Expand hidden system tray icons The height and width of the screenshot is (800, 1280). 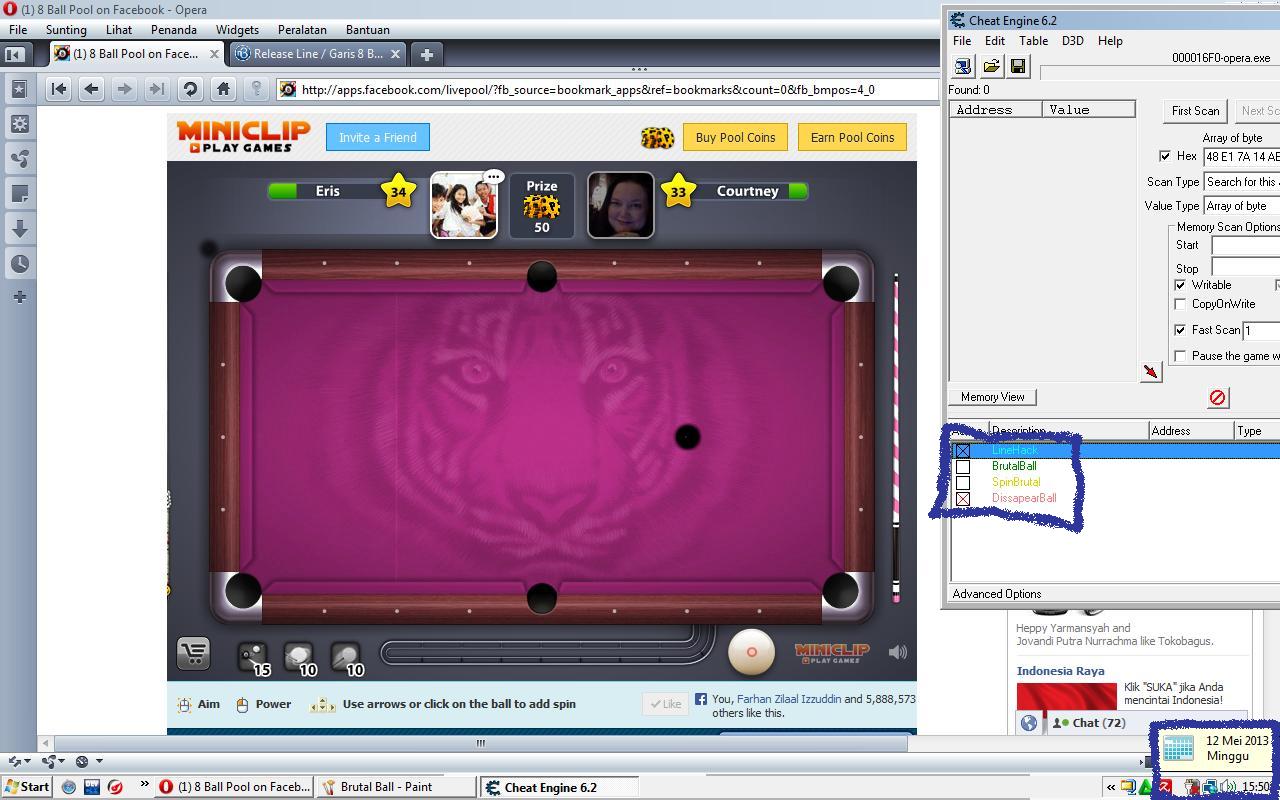point(1110,787)
